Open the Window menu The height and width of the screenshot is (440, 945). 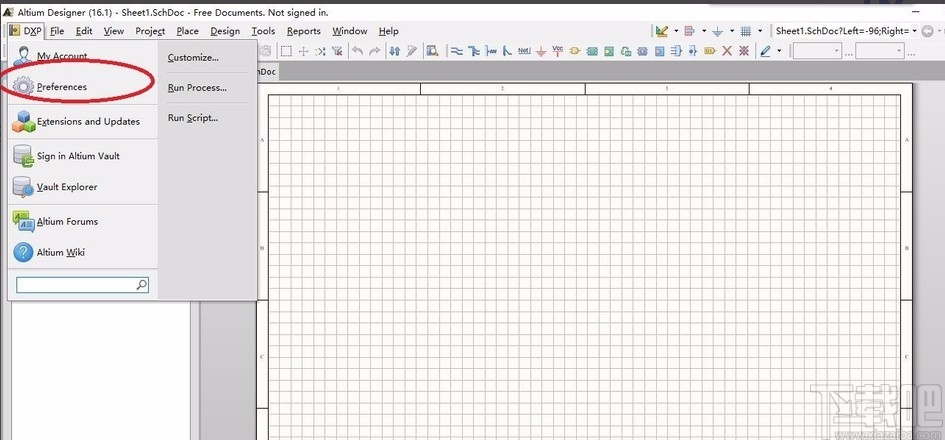(350, 31)
